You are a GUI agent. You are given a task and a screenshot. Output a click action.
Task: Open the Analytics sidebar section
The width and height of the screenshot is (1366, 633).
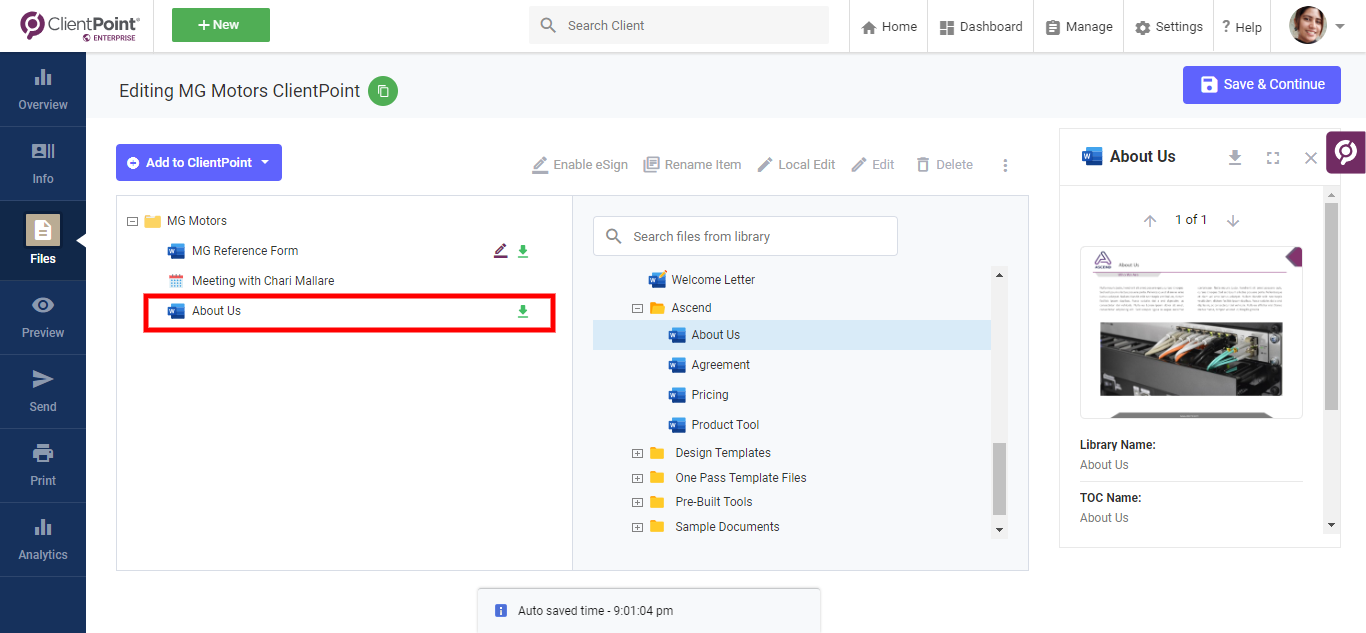click(43, 540)
